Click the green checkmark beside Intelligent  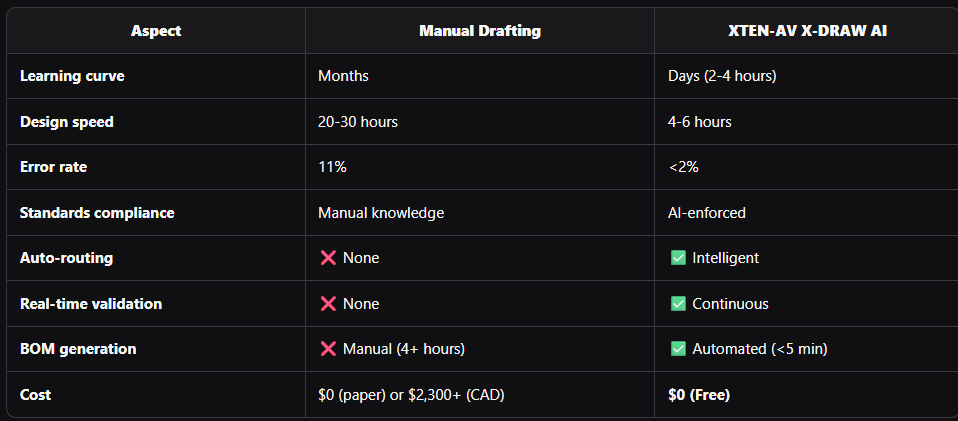click(x=678, y=258)
